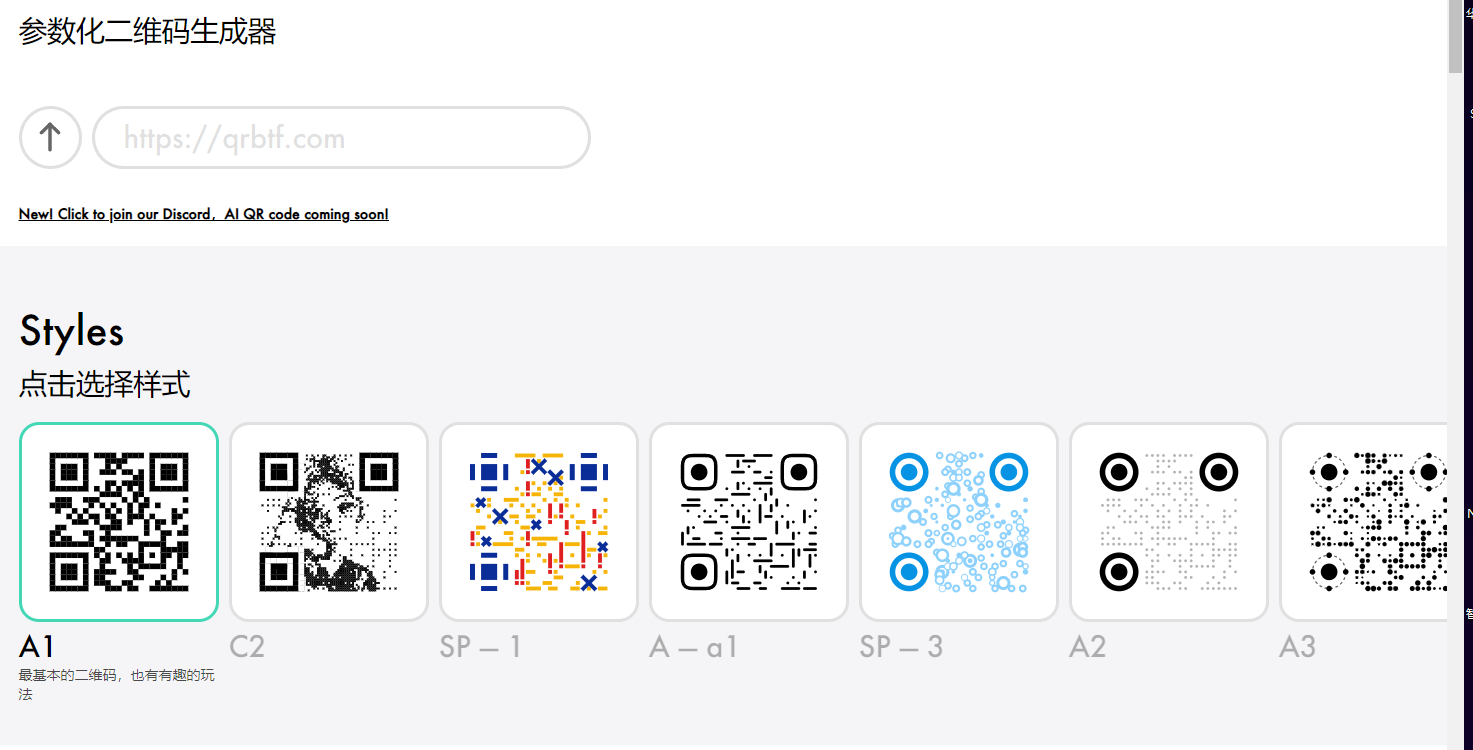Click the C2 style label
The image size is (1473, 750).
(247, 647)
